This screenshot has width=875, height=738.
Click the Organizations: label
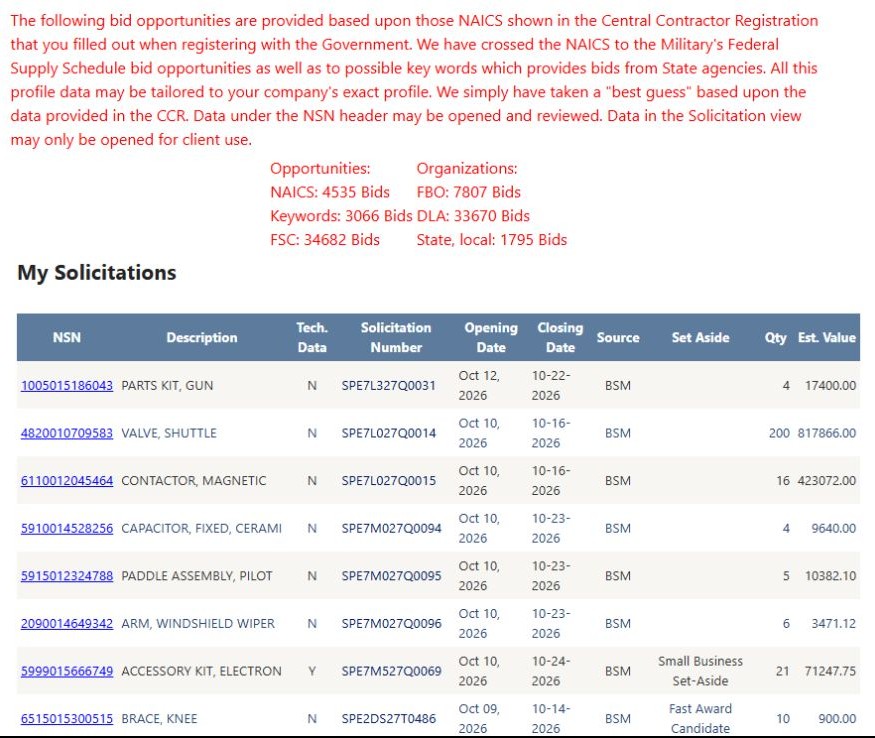pyautogui.click(x=467, y=169)
